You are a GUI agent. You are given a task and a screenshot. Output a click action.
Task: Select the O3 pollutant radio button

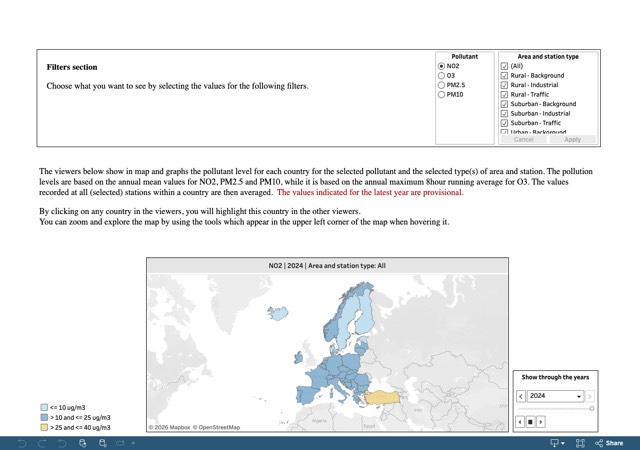pyautogui.click(x=441, y=76)
